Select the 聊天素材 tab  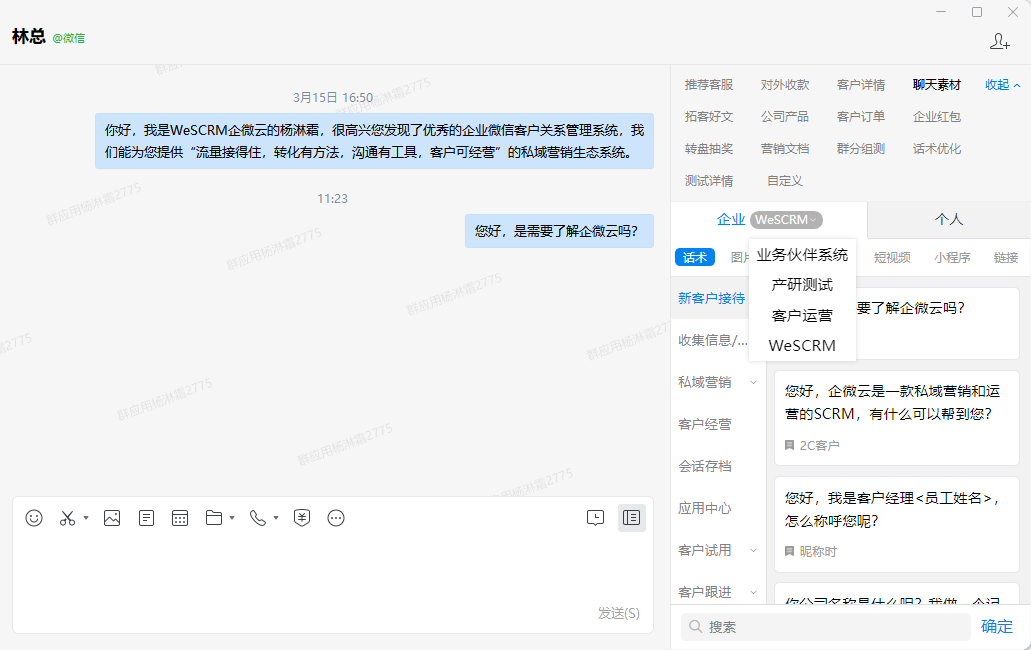937,85
